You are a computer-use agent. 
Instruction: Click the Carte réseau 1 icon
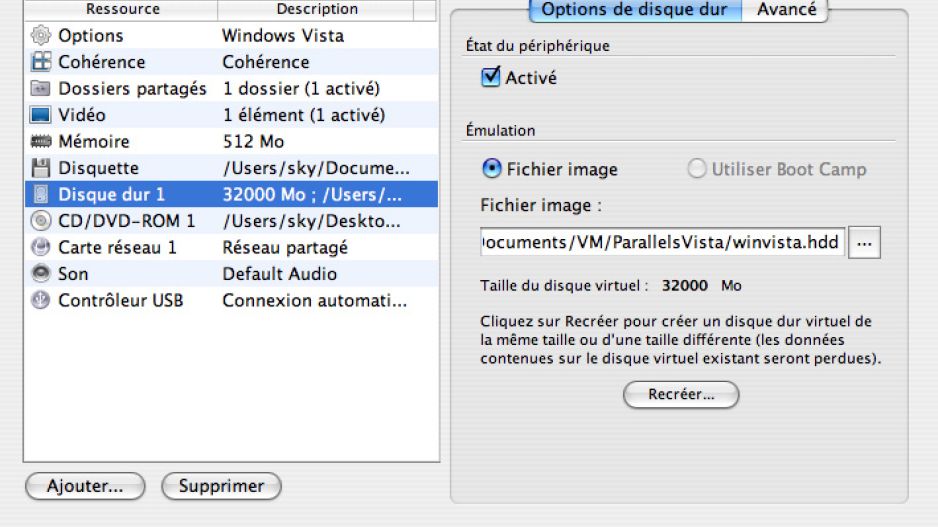tap(41, 247)
